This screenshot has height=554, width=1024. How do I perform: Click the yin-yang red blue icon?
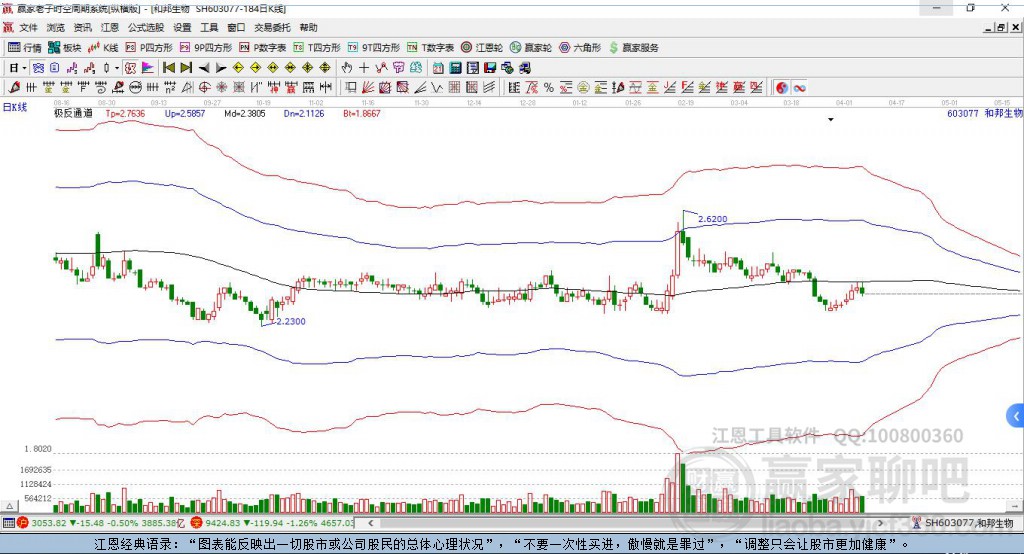(782, 88)
